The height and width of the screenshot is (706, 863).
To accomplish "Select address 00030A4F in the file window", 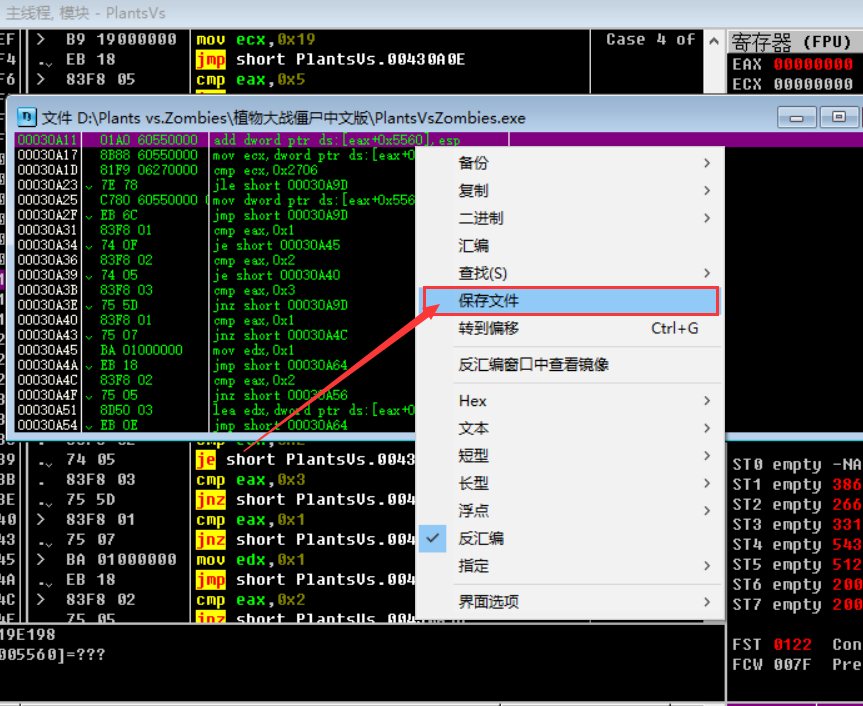I will pyautogui.click(x=48, y=395).
